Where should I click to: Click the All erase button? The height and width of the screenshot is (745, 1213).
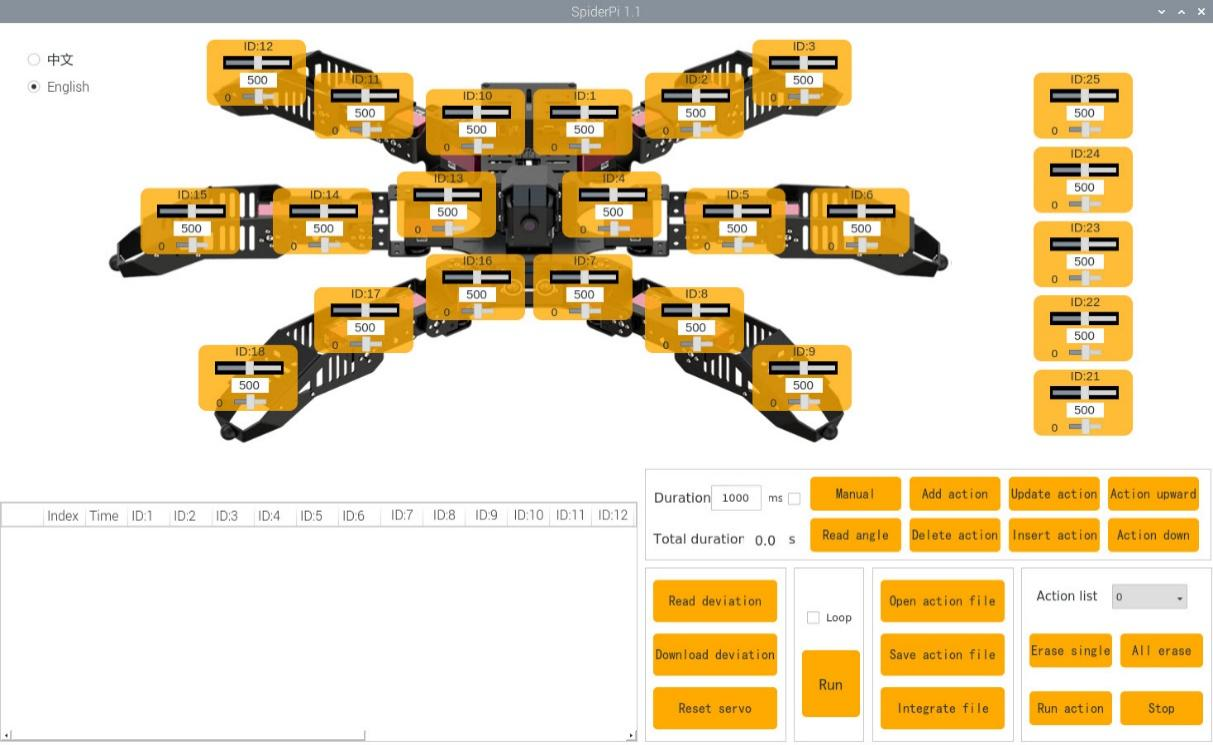point(1161,650)
